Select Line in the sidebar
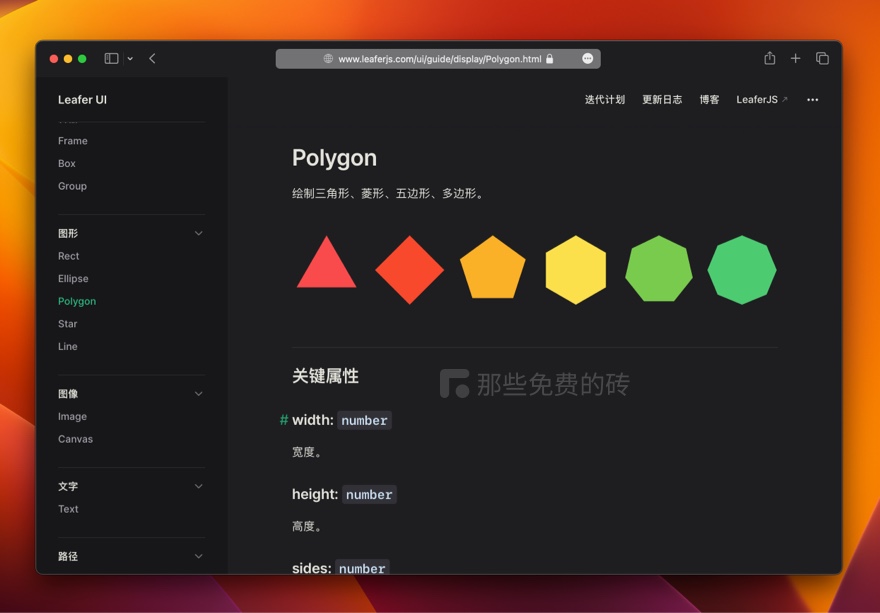The height and width of the screenshot is (613, 880). [67, 346]
